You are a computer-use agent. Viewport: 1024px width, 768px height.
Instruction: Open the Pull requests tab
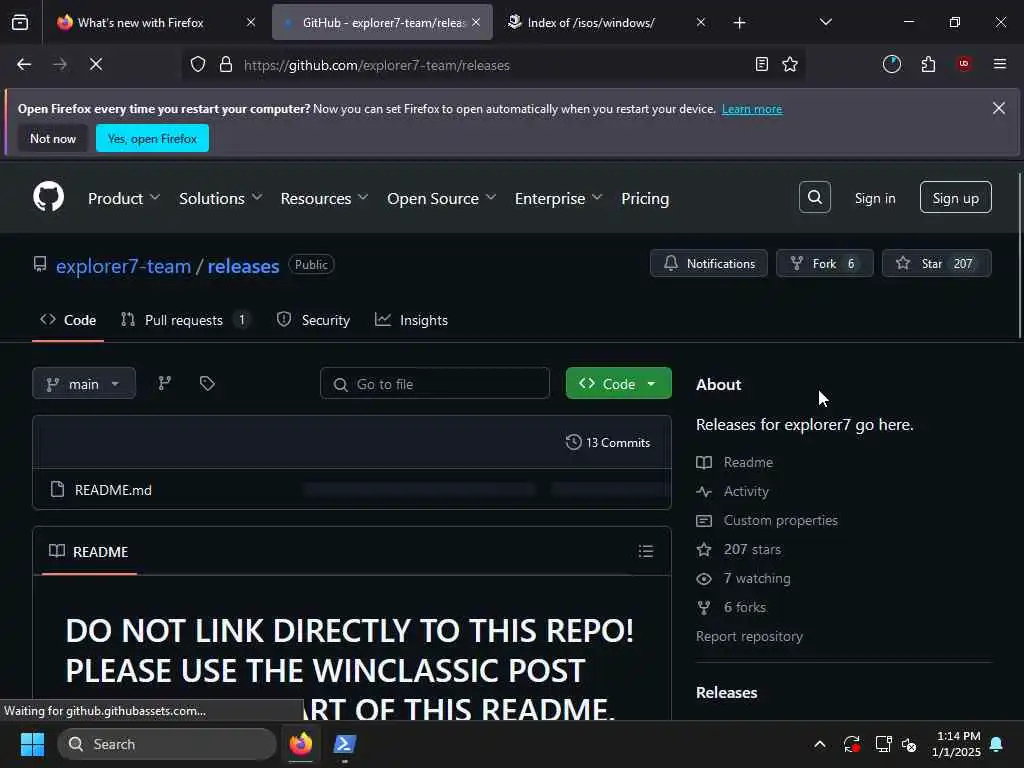tap(184, 320)
